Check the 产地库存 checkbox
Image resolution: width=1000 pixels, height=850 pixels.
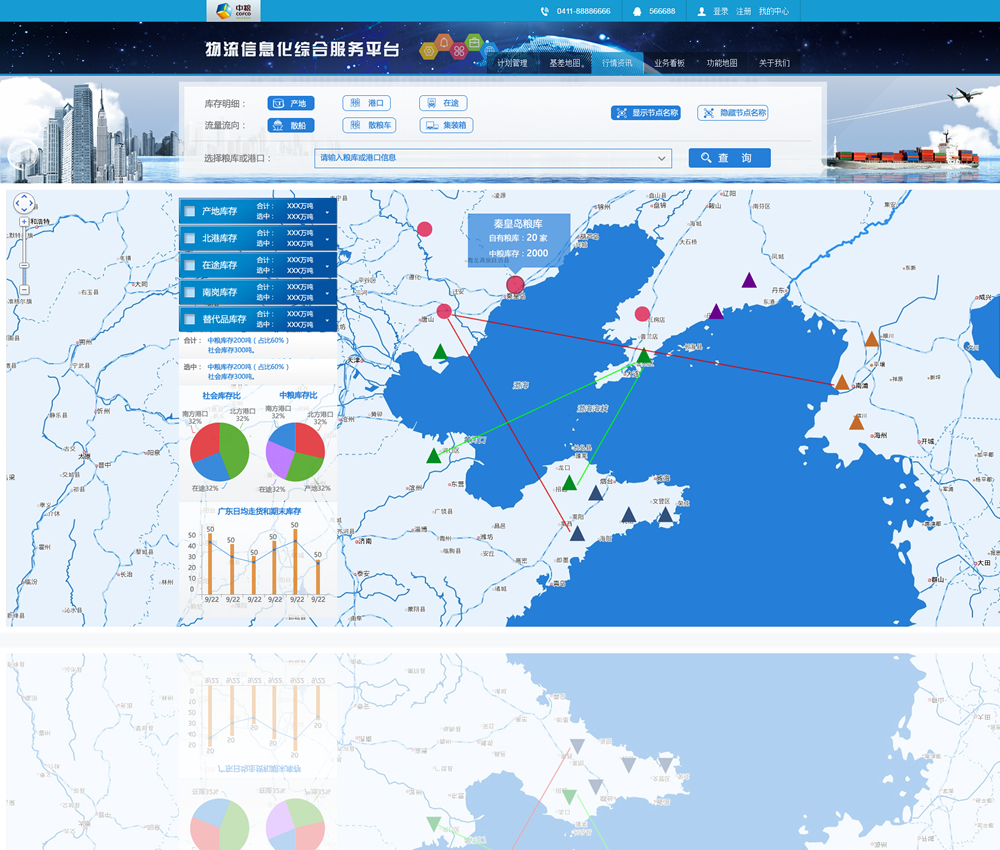(189, 211)
